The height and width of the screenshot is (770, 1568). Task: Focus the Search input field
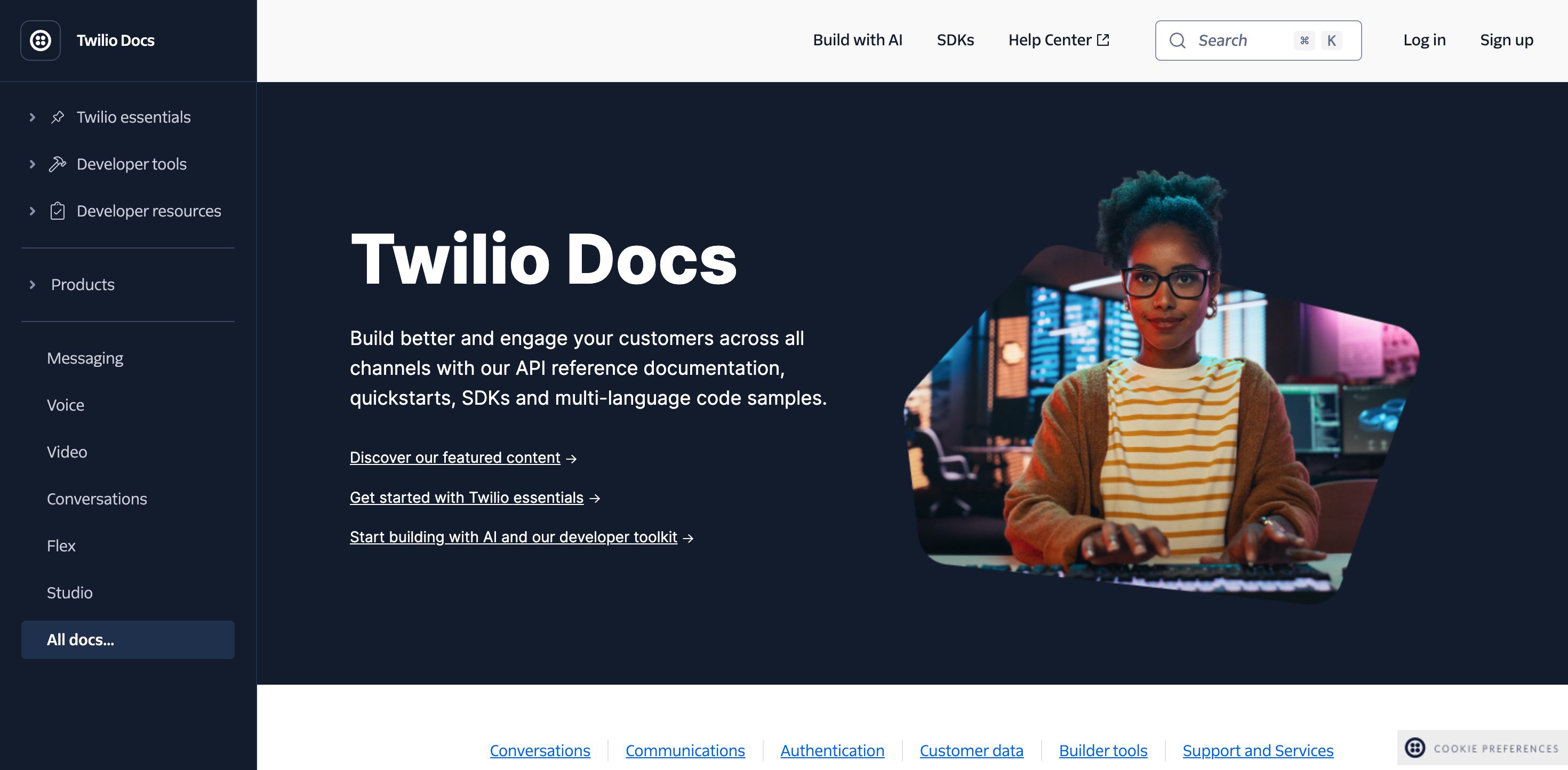pos(1258,40)
